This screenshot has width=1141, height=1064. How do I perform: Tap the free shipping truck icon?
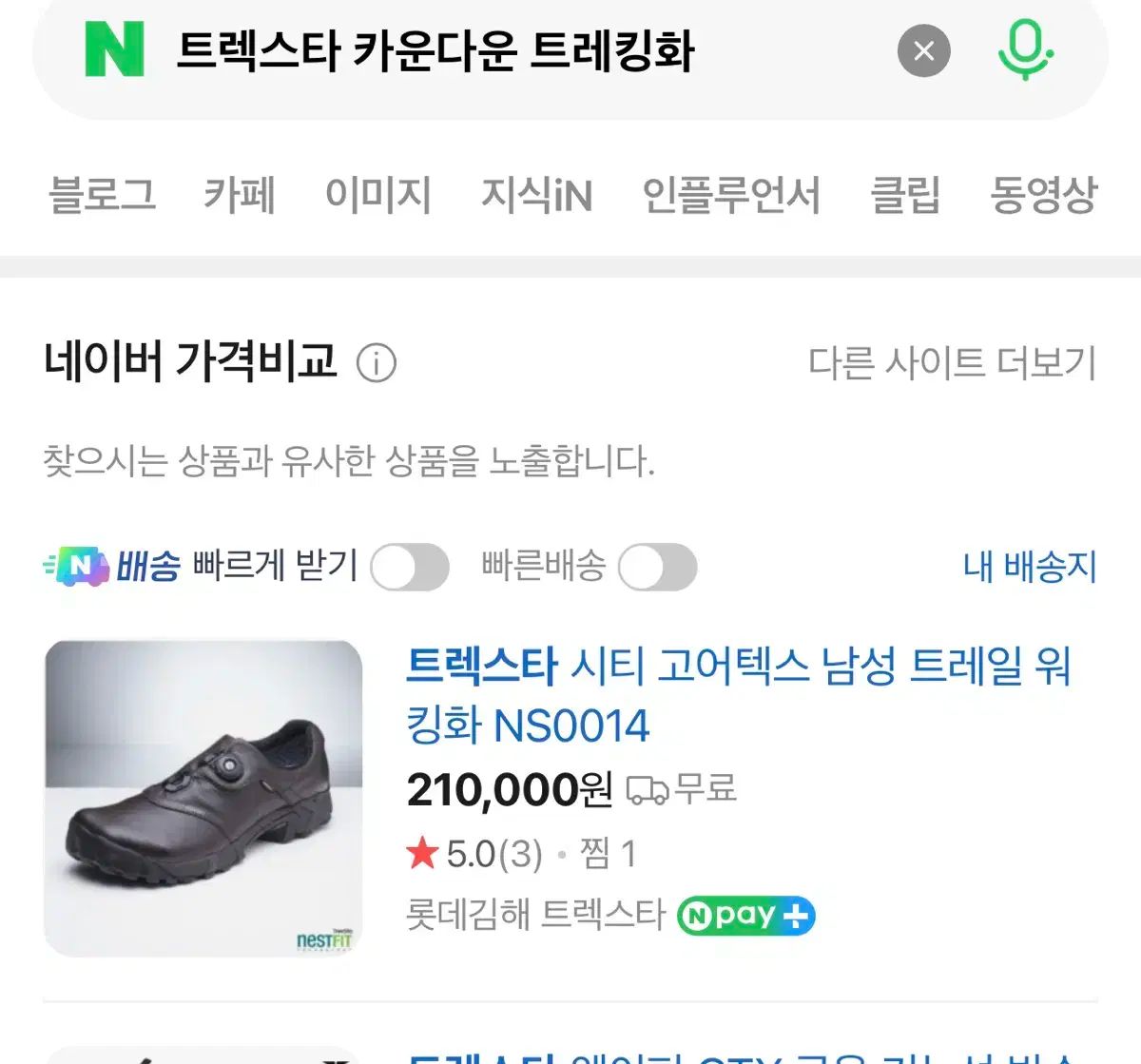649,788
